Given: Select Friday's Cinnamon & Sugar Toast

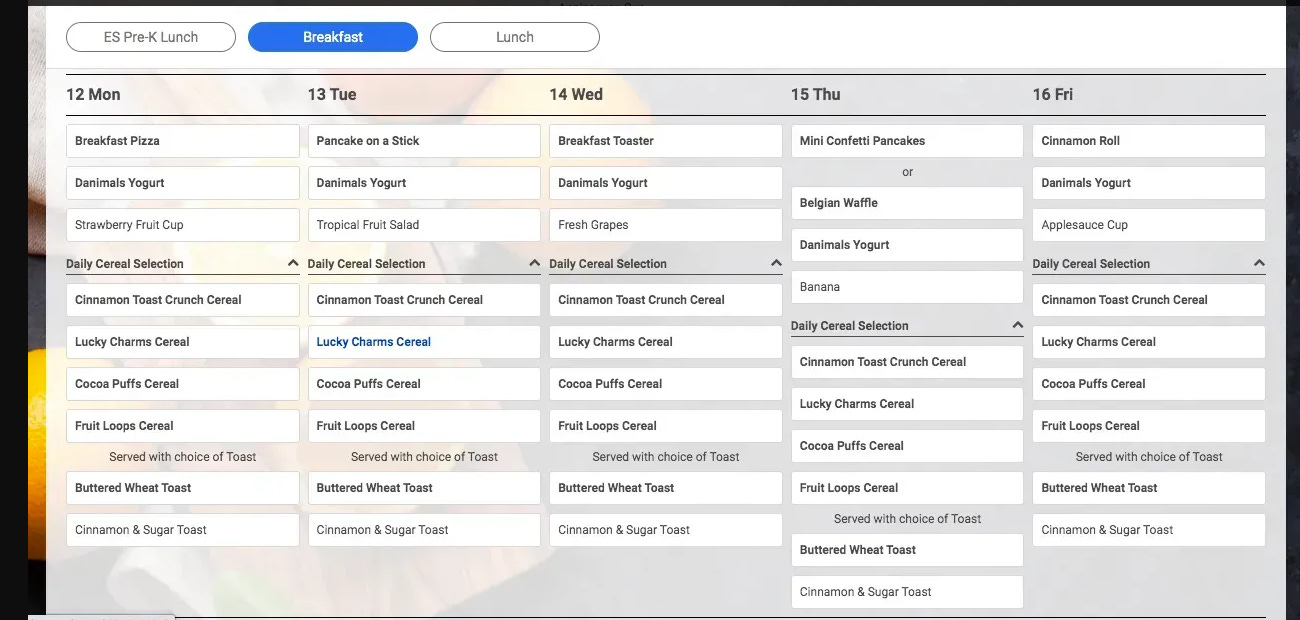Looking at the screenshot, I should tap(1149, 530).
